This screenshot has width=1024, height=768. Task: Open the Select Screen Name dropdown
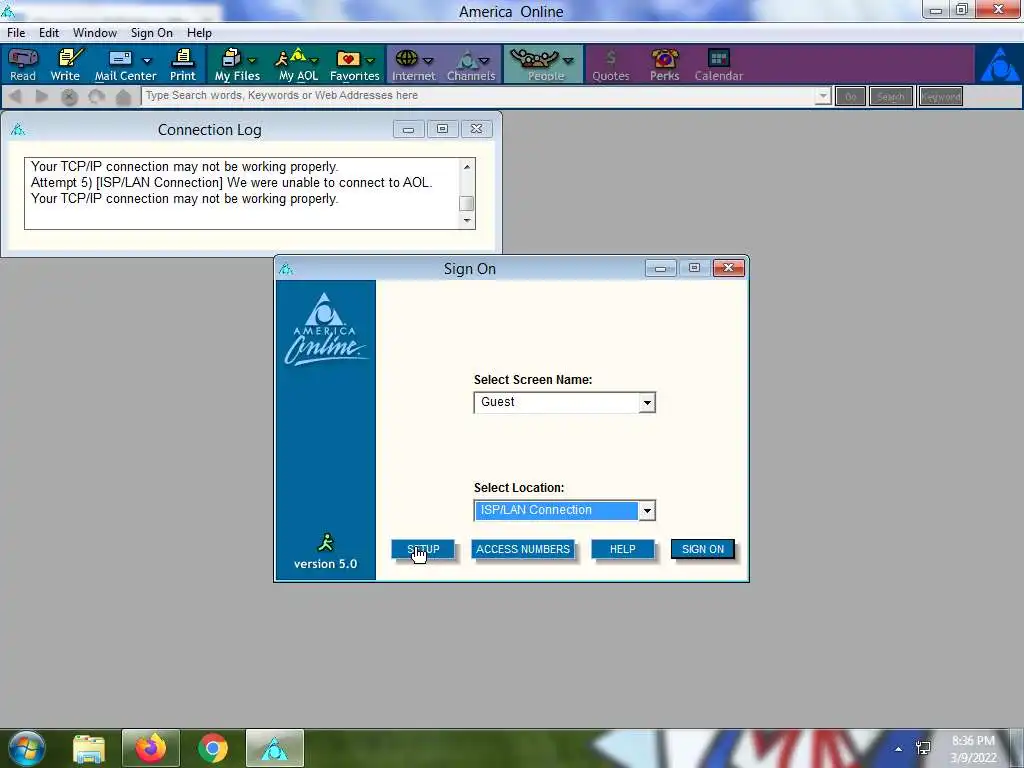pos(647,402)
